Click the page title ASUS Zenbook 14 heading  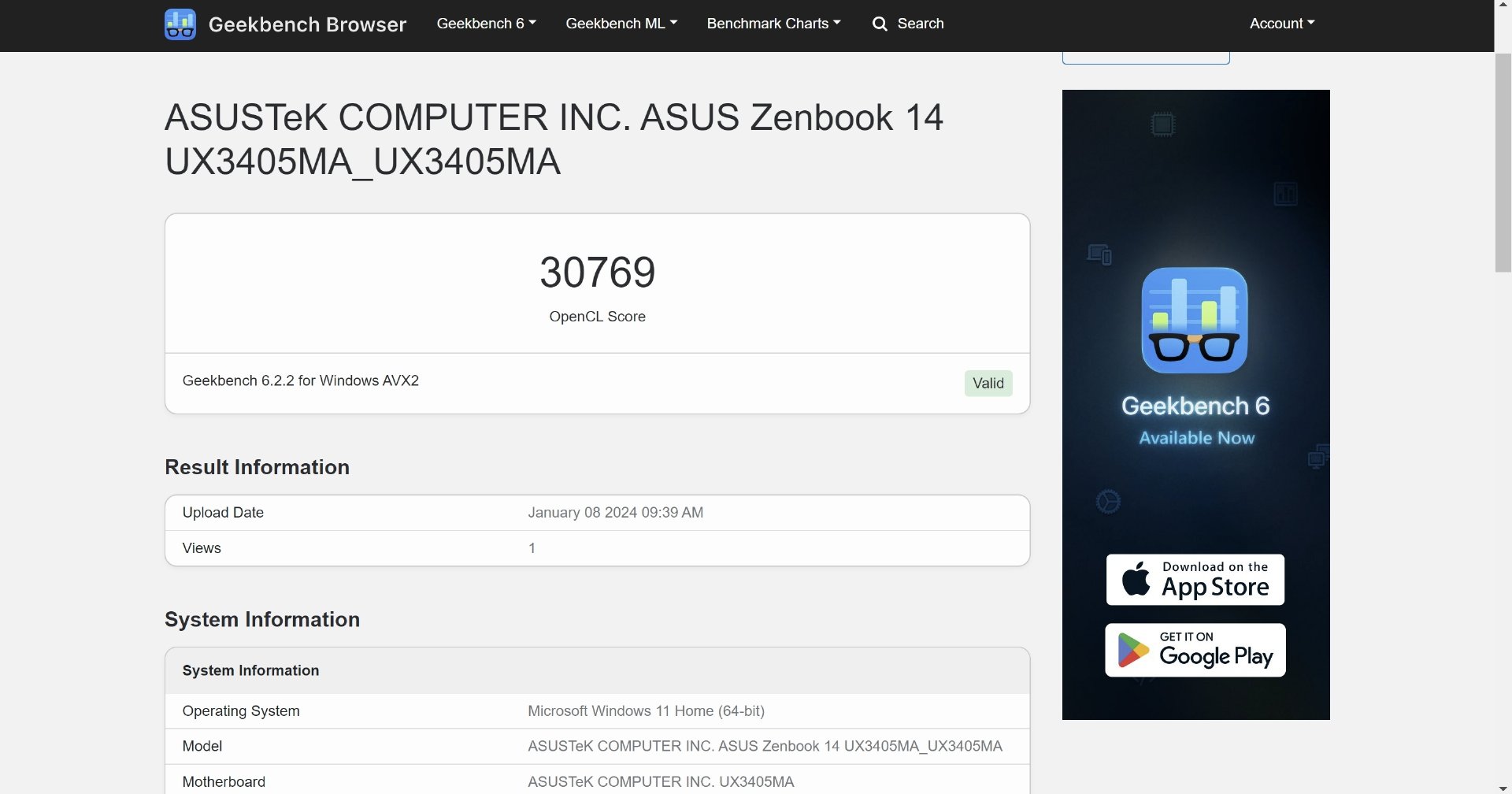click(x=554, y=139)
